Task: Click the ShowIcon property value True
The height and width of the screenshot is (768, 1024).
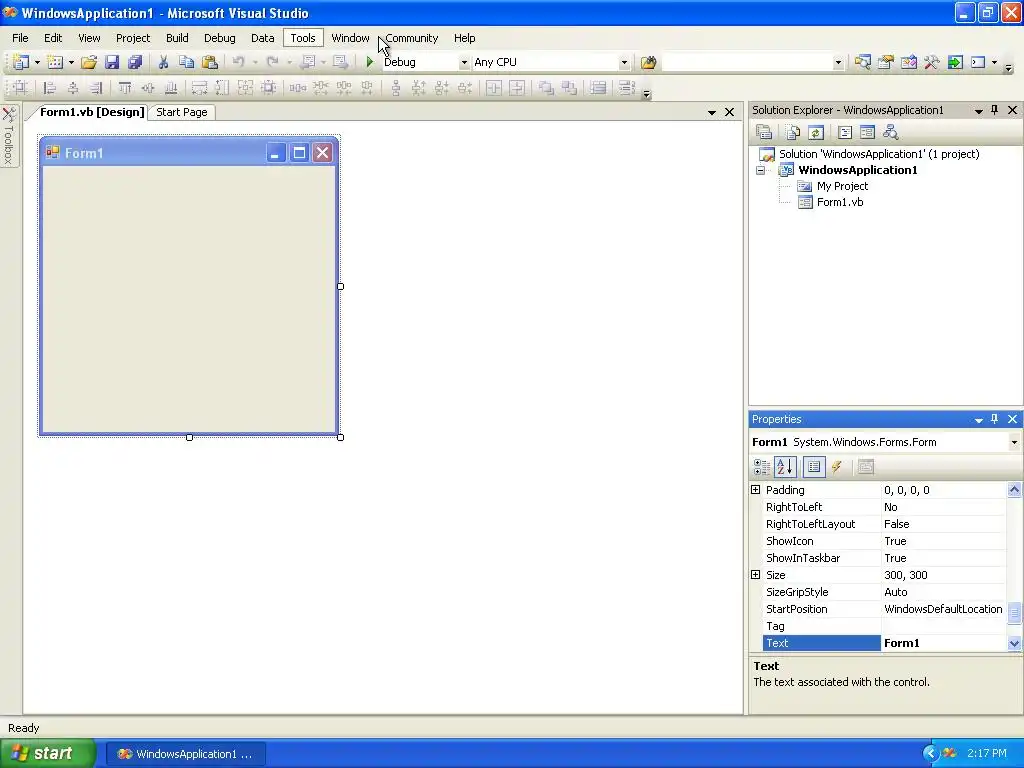Action: [944, 541]
